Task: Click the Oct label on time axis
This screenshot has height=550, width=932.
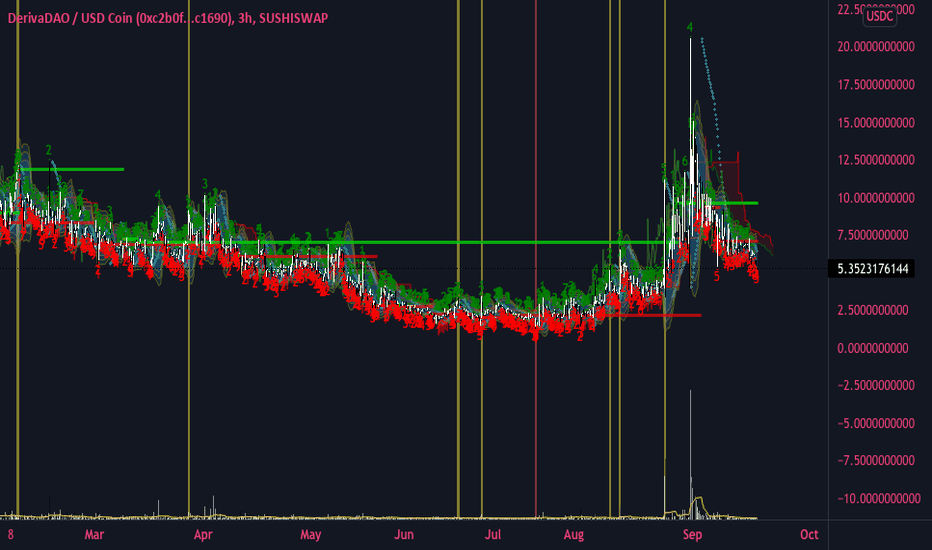Action: click(809, 535)
